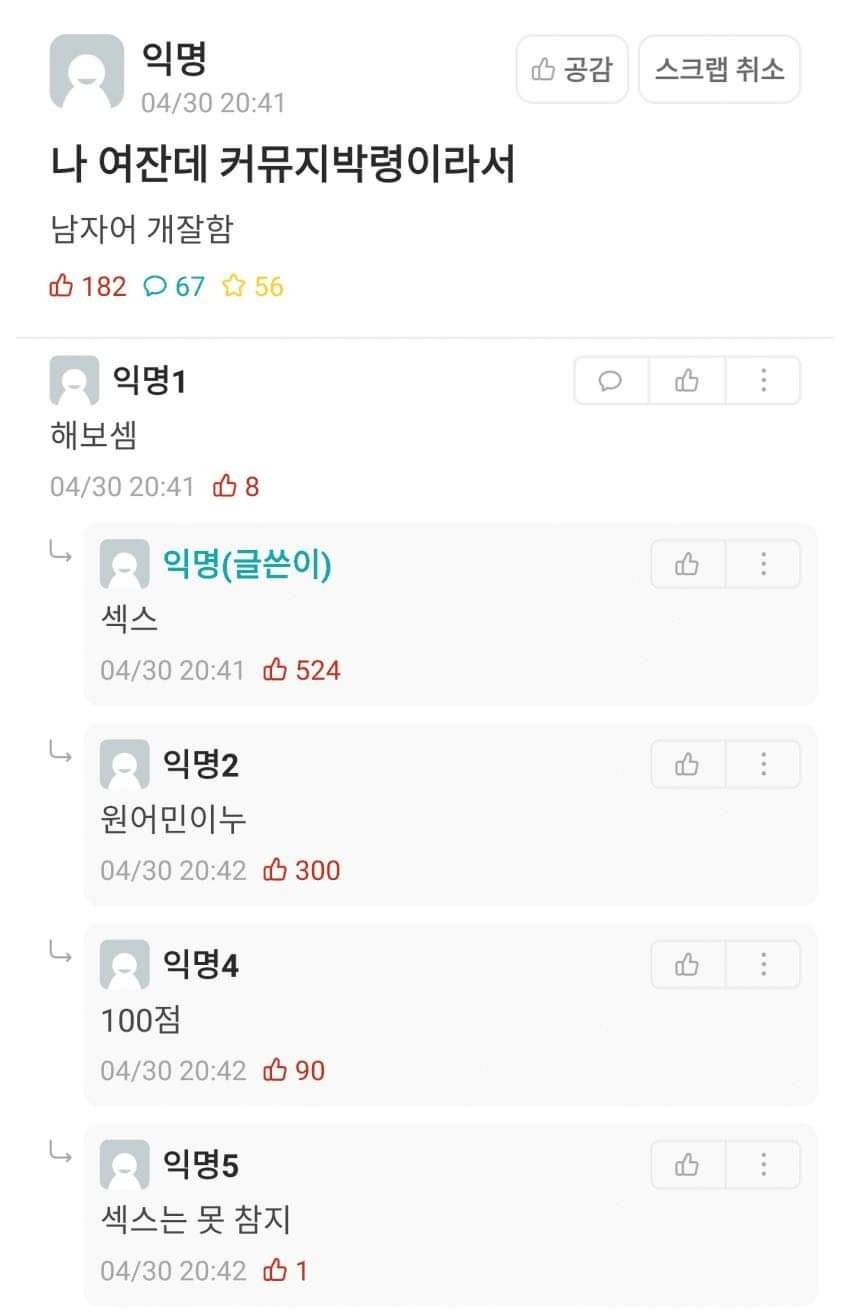Click the 스크랩 취소 button
This screenshot has height=1314, width=850.
[x=719, y=69]
